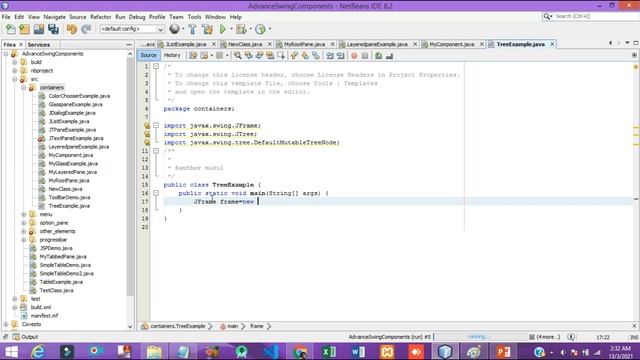Screen dimensions: 640x360
Task: Click the green Run Project button
Action: click(222, 29)
